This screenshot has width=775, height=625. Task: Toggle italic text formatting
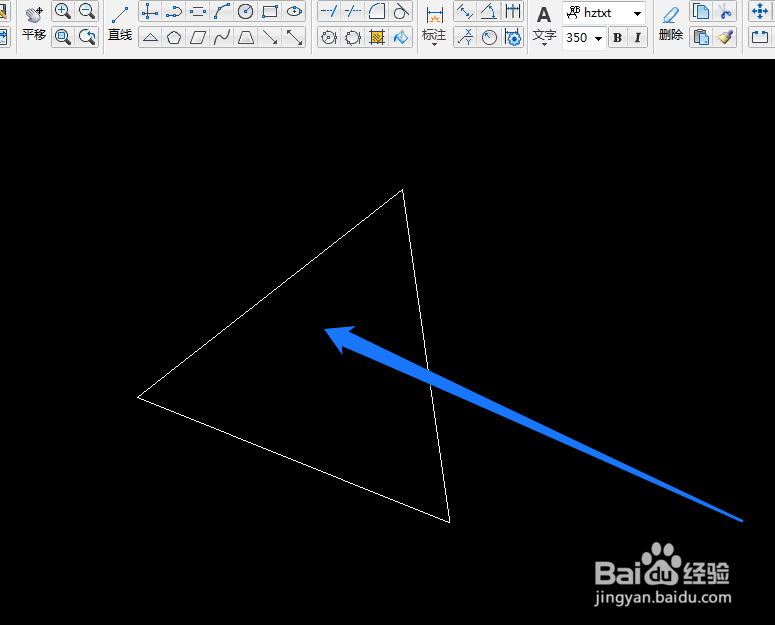tap(638, 38)
